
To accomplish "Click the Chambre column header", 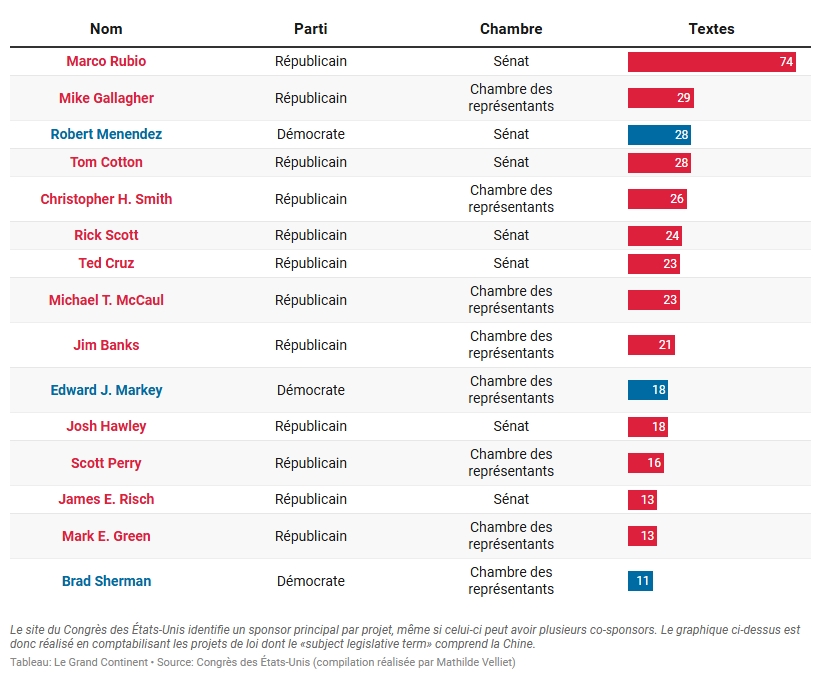I will (x=511, y=29).
